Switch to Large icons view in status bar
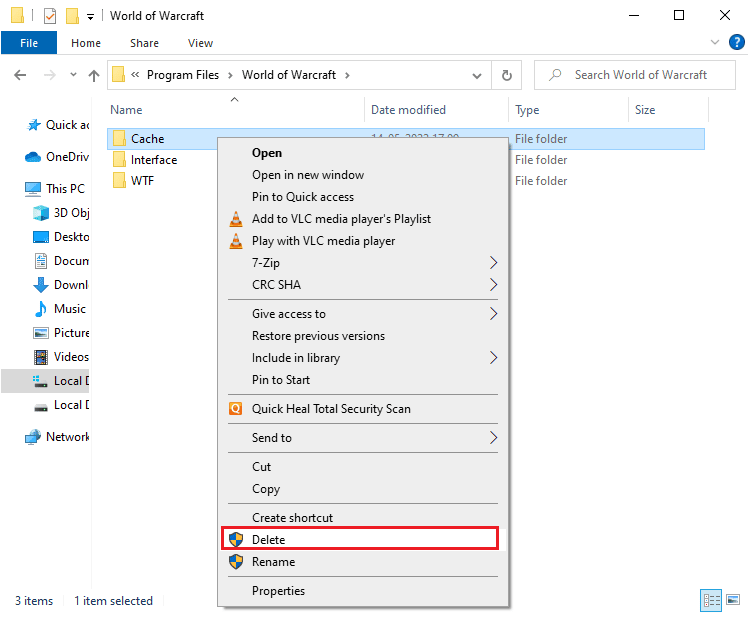Viewport: 749px width, 644px height. (x=732, y=599)
